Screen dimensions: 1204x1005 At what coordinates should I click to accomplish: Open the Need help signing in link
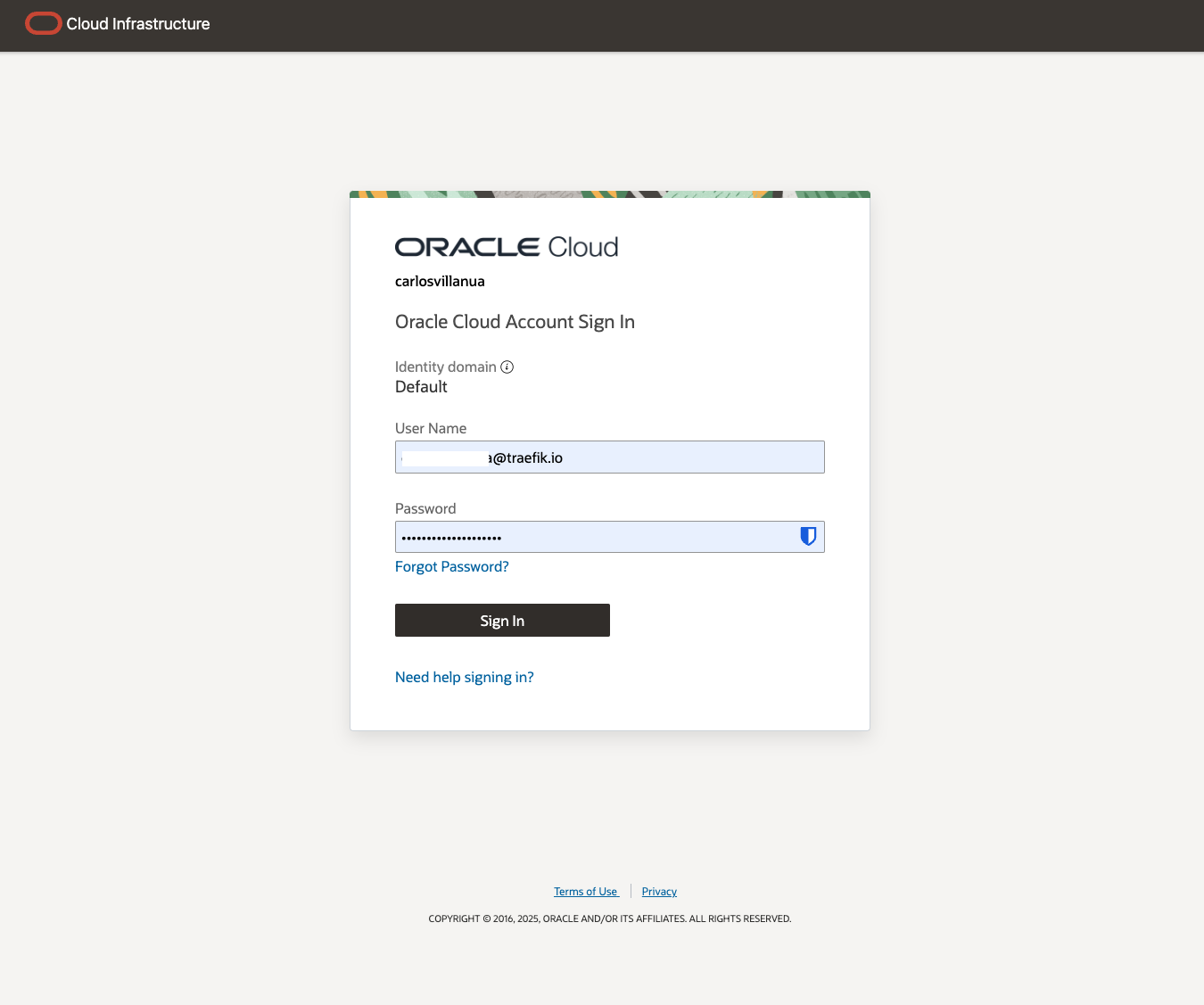coord(464,677)
